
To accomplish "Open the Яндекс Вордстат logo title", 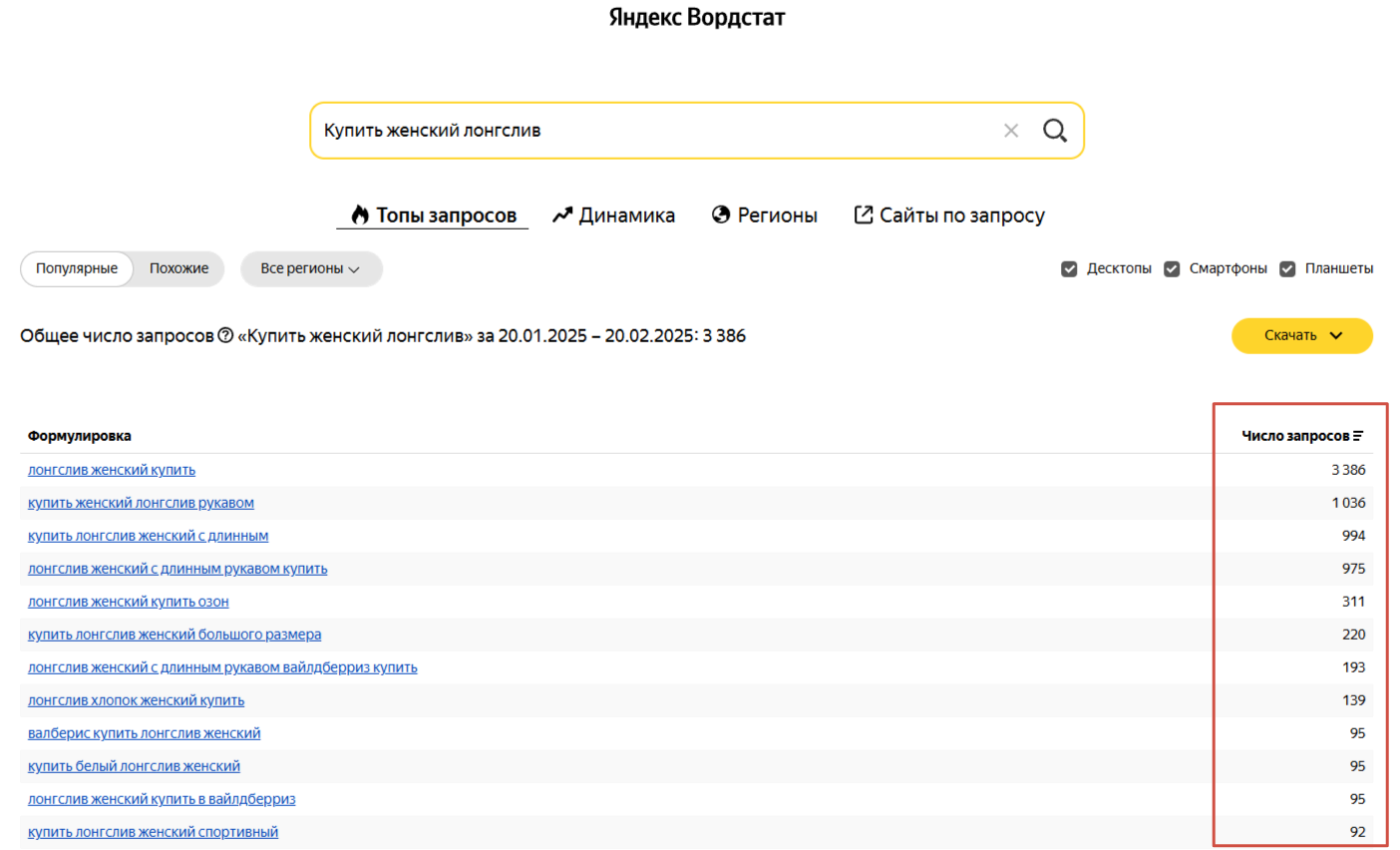I will (697, 18).
